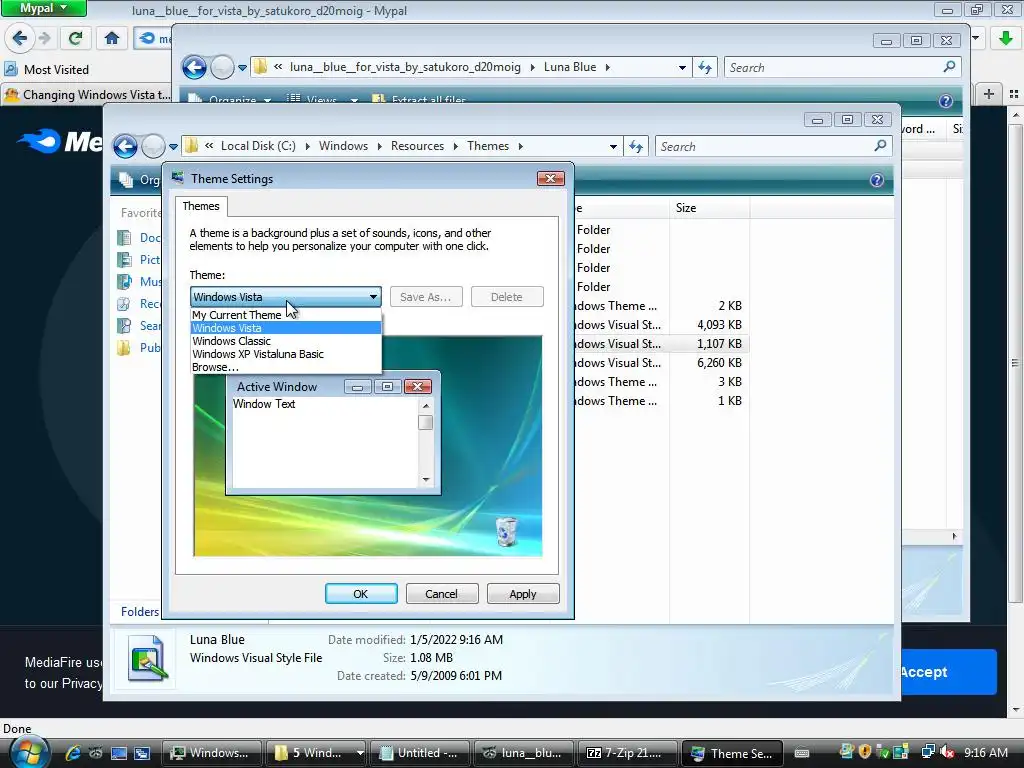The image size is (1024, 768).
Task: Click 'Local Disk (C:)' in the address bar
Action: click(x=258, y=146)
